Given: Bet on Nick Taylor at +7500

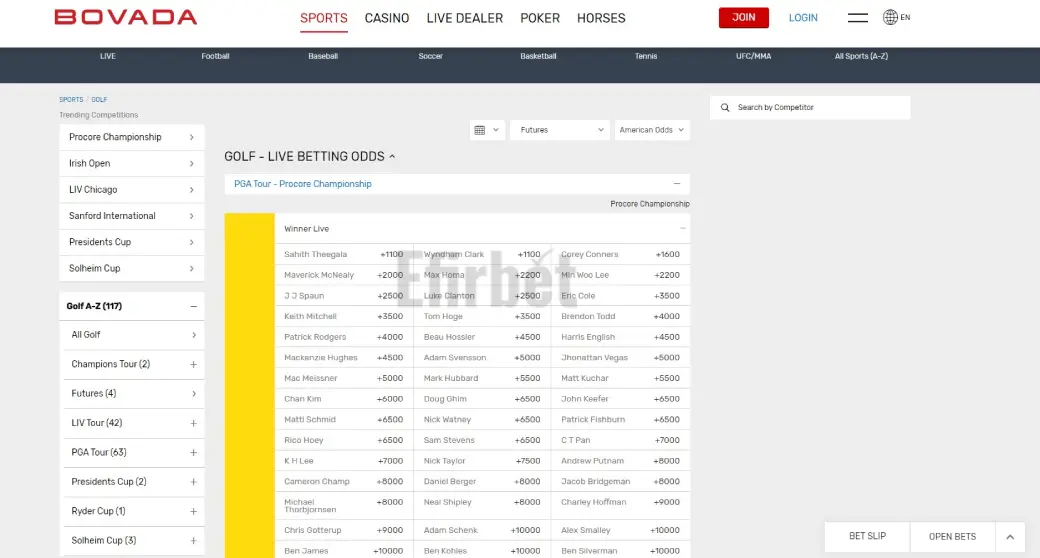Looking at the screenshot, I should [482, 461].
